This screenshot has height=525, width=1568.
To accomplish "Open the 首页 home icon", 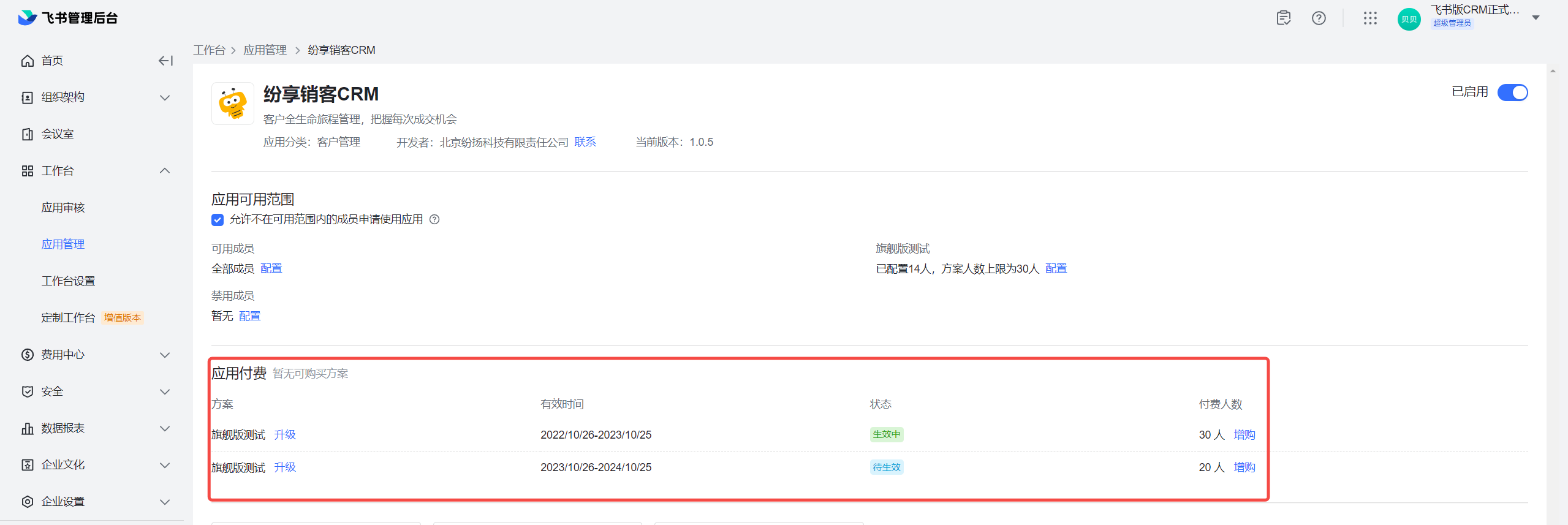I will click(x=28, y=61).
